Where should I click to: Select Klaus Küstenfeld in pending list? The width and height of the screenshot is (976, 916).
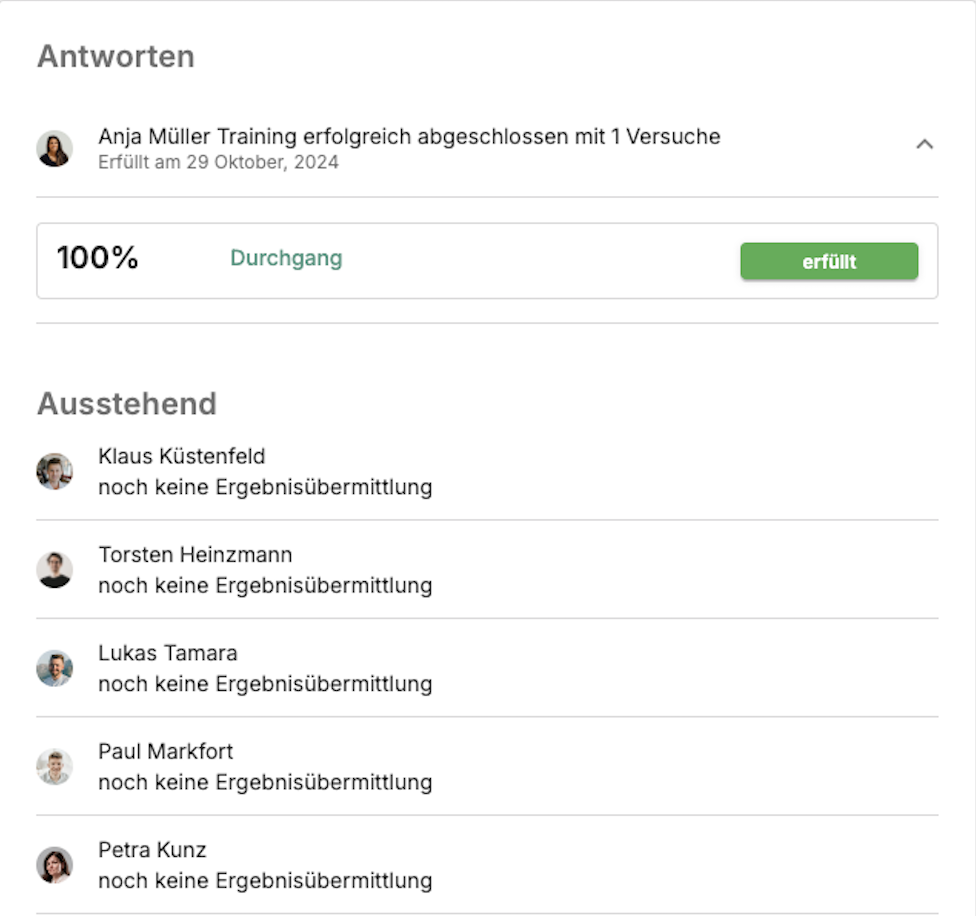(x=182, y=456)
